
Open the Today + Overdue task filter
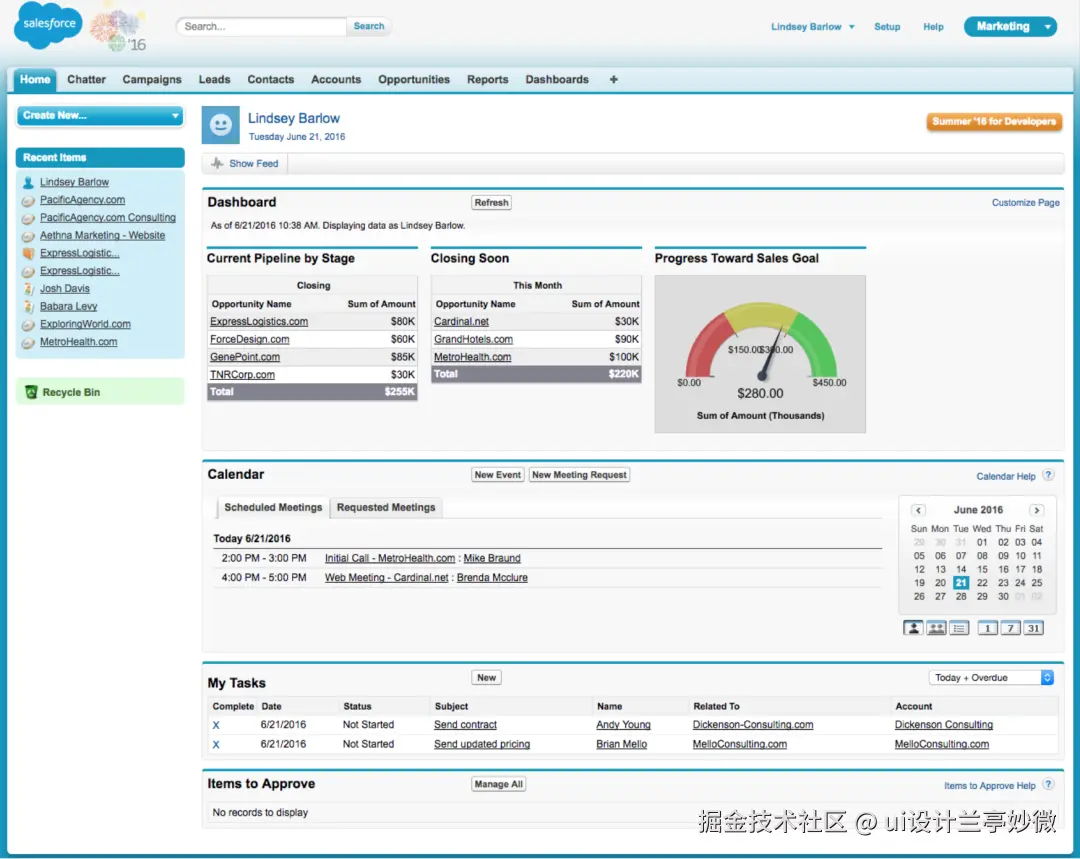click(991, 678)
